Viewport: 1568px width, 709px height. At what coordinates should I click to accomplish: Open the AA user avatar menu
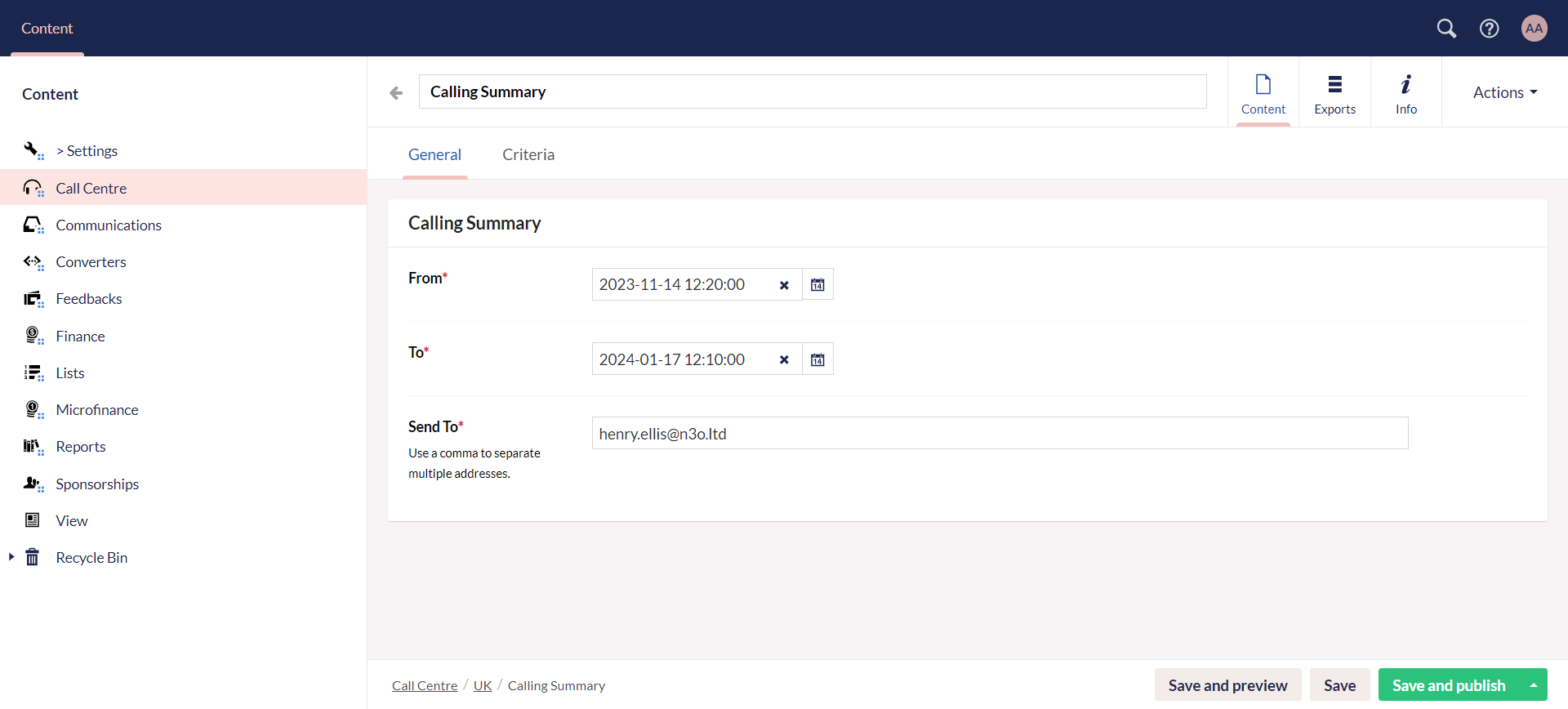(x=1535, y=28)
